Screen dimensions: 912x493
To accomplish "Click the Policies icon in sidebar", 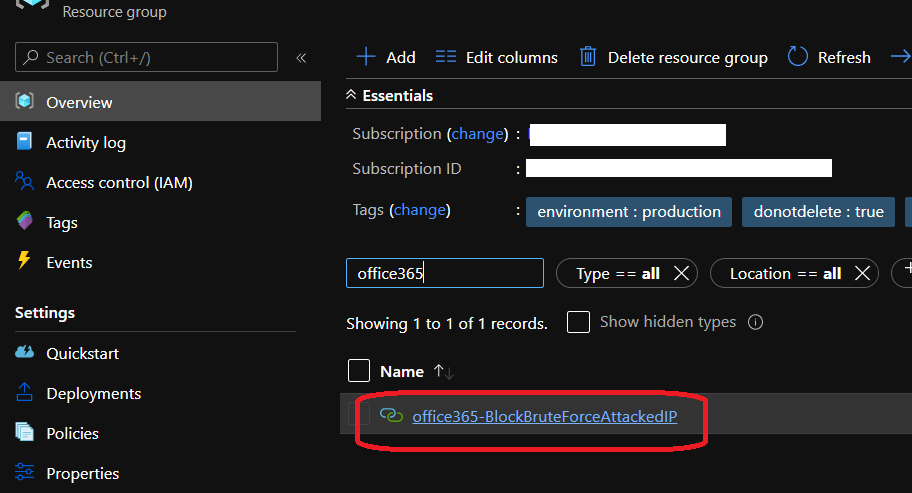I will pos(26,433).
